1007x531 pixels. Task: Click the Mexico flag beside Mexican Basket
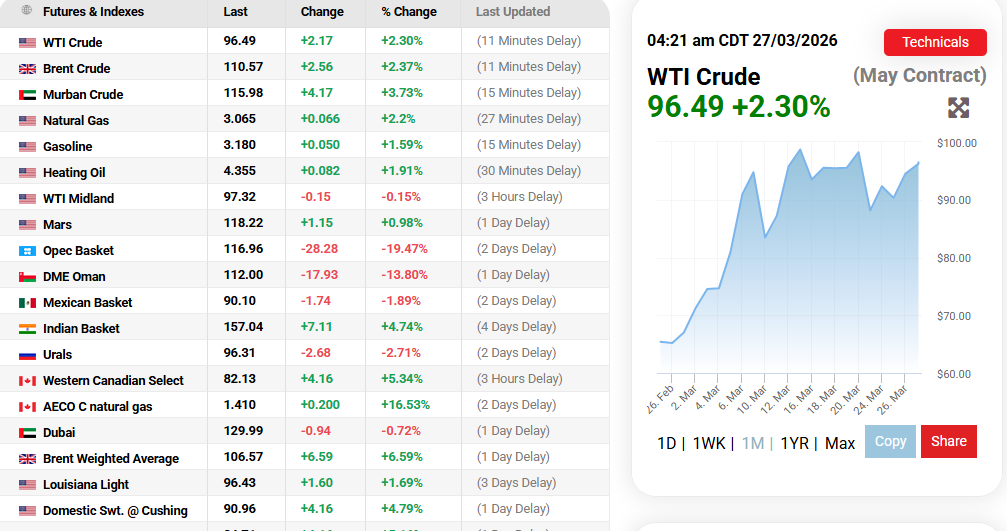(x=27, y=303)
